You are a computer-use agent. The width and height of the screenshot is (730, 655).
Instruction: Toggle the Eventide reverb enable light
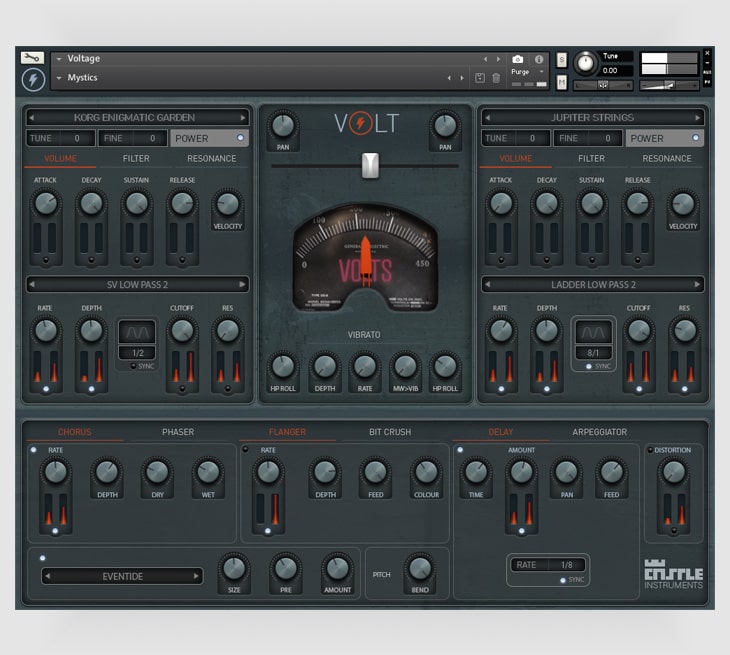pos(43,558)
